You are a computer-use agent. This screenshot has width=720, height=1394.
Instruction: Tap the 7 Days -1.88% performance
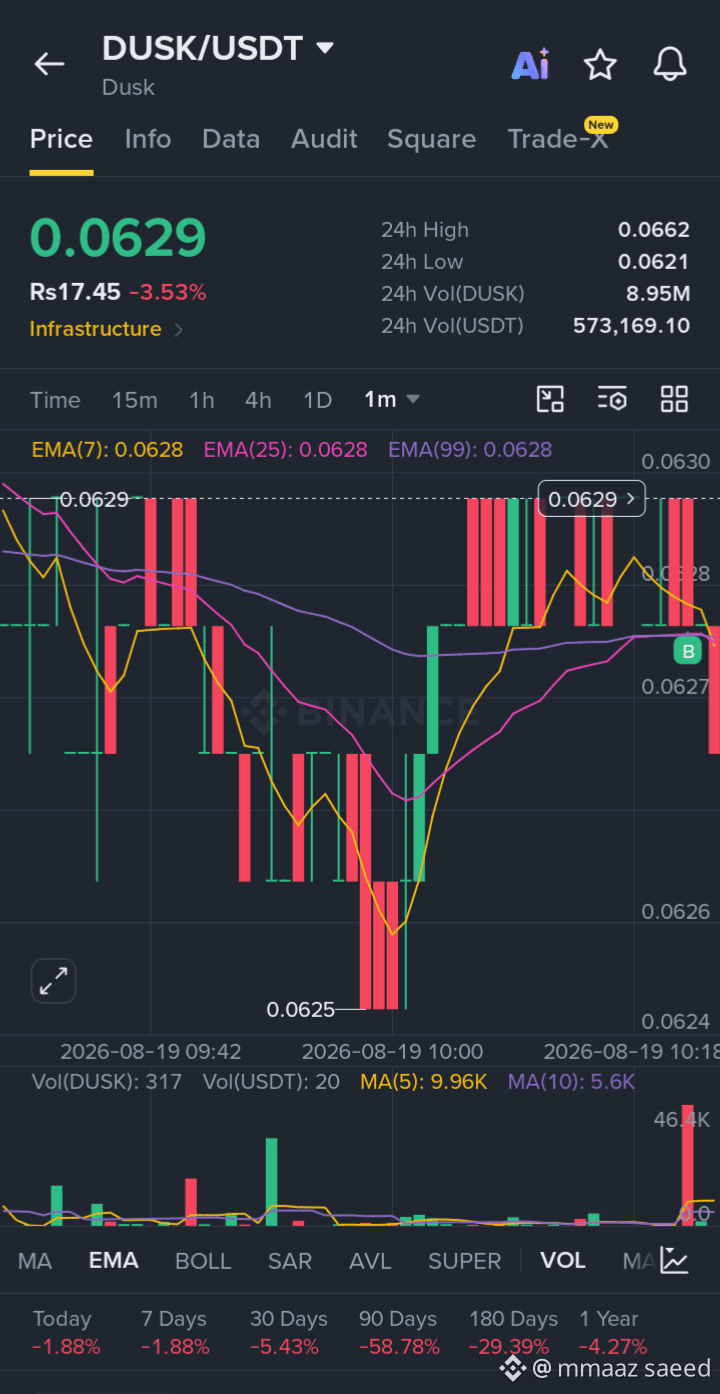(x=175, y=1333)
